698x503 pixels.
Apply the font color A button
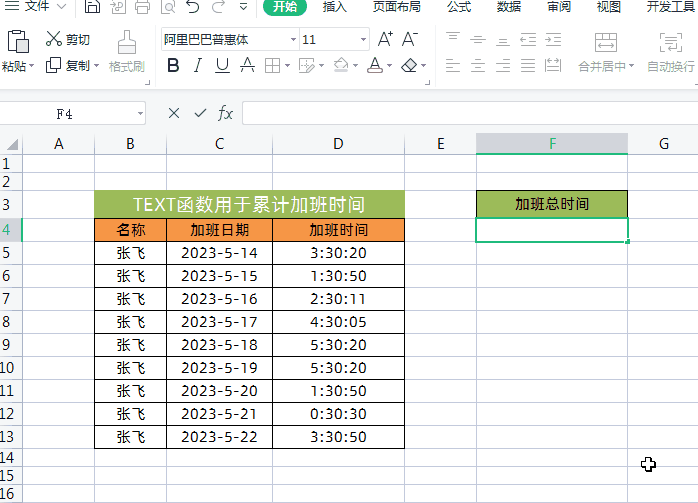point(375,65)
